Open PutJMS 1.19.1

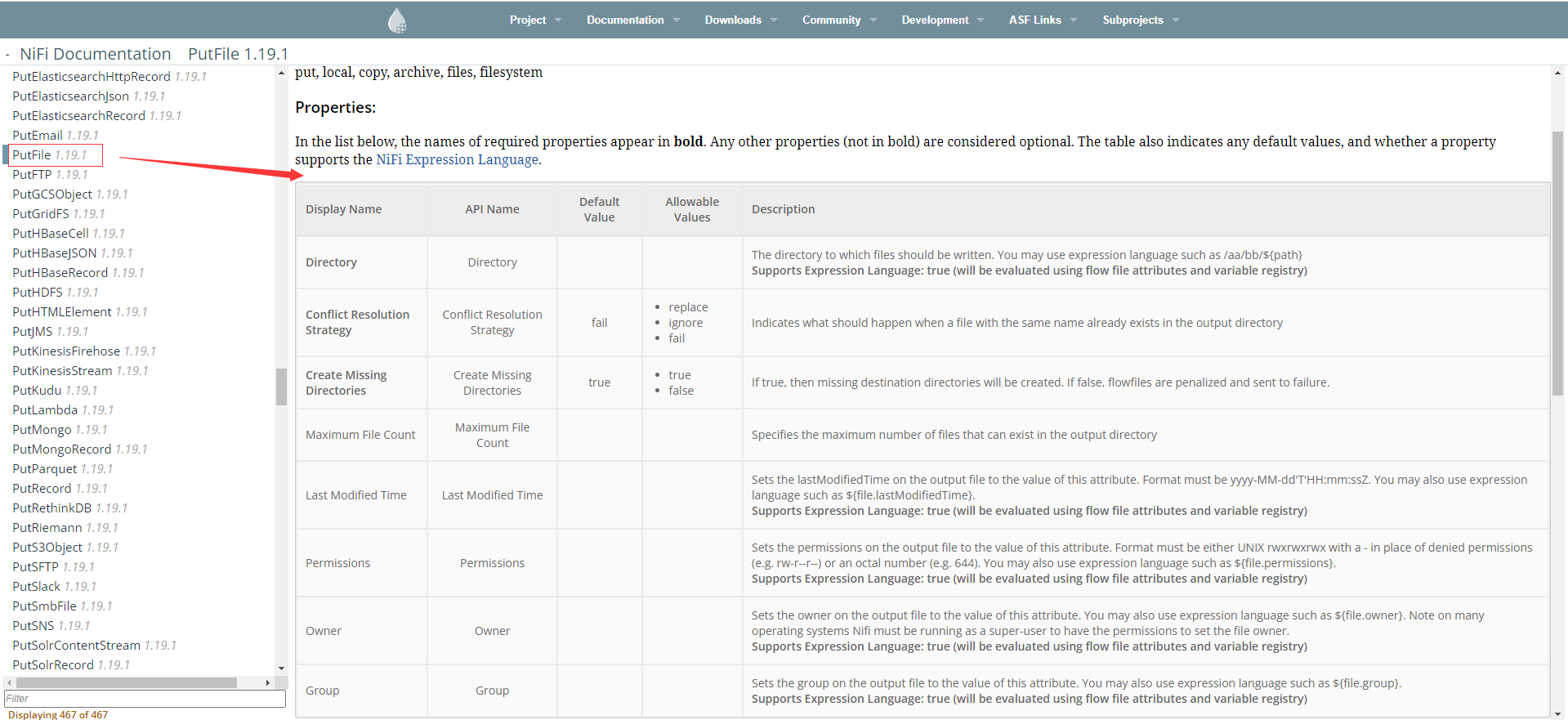(x=51, y=332)
